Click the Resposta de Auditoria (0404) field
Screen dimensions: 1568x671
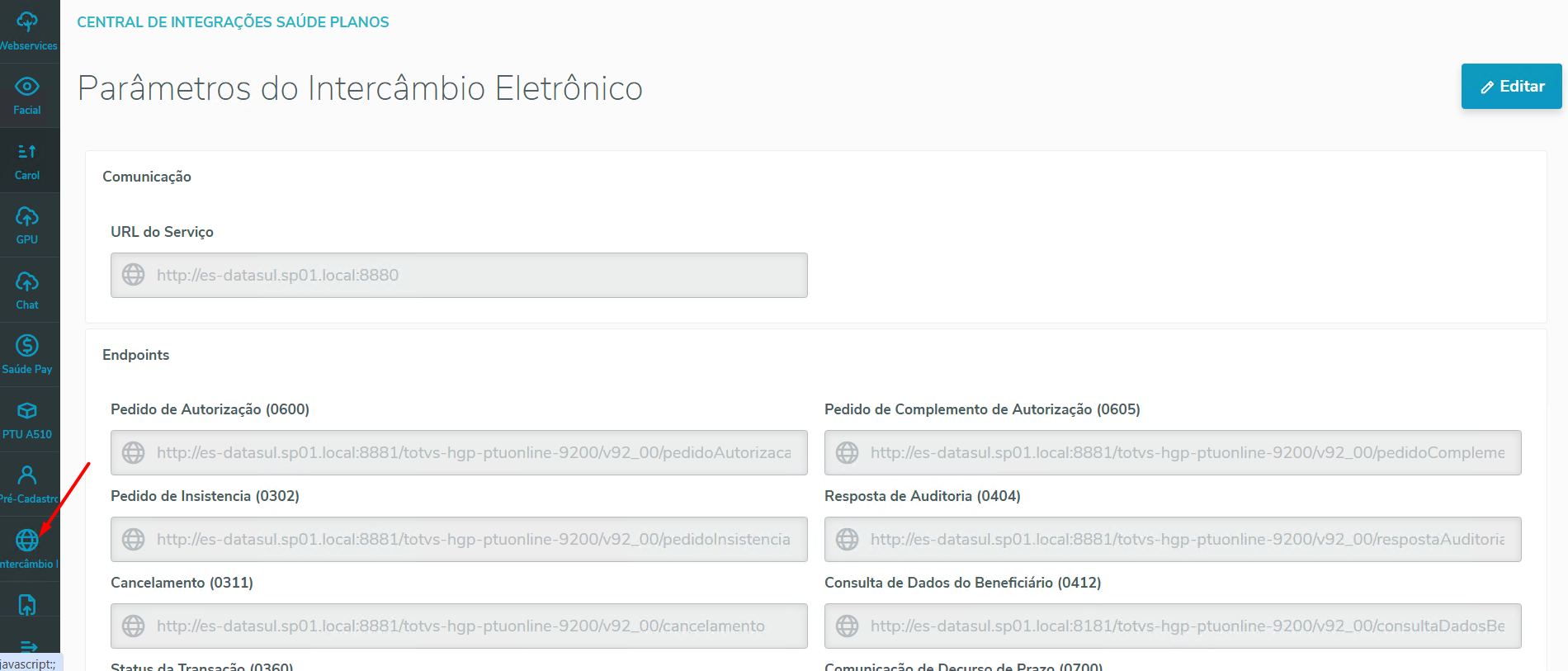coord(1173,539)
